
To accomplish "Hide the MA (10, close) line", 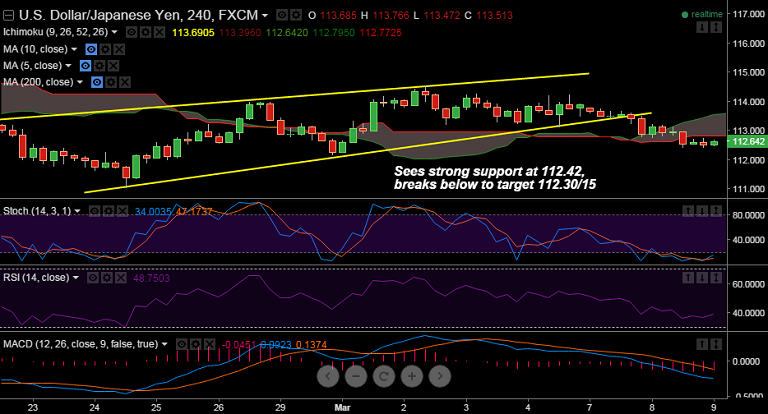I will [91, 49].
